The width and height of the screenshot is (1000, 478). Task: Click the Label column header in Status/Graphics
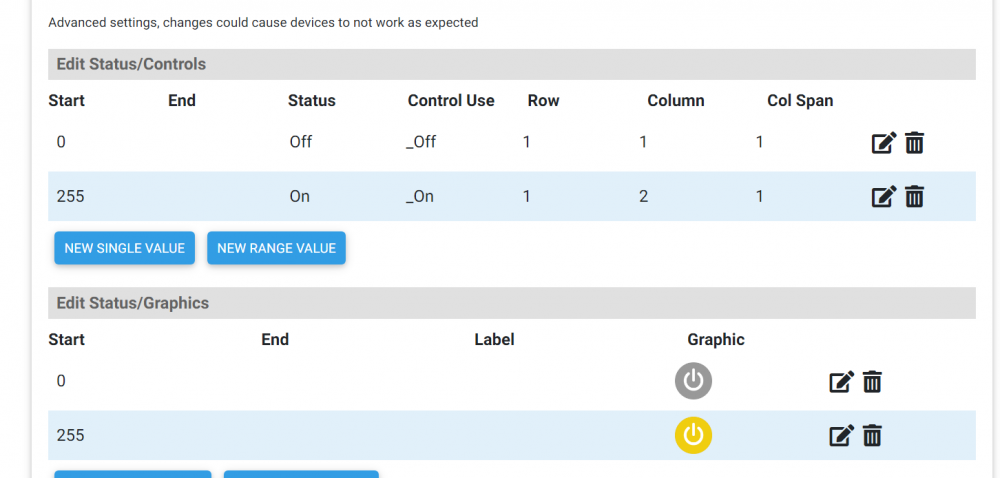click(x=494, y=340)
